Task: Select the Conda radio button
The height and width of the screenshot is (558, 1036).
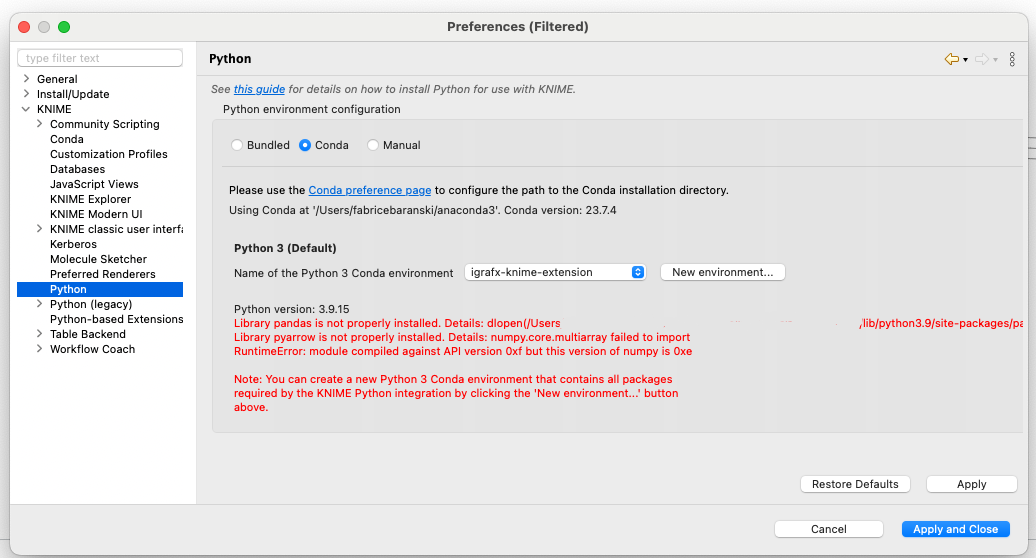Action: click(305, 145)
